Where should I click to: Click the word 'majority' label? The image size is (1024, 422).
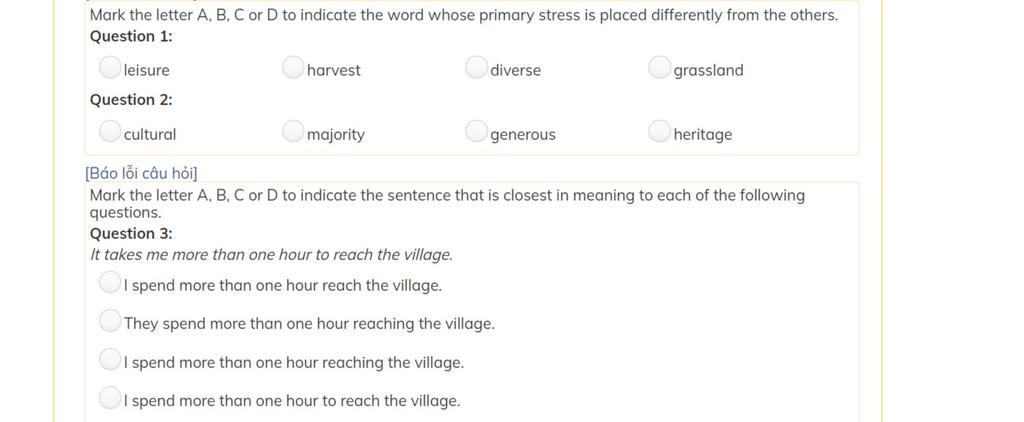click(x=336, y=135)
